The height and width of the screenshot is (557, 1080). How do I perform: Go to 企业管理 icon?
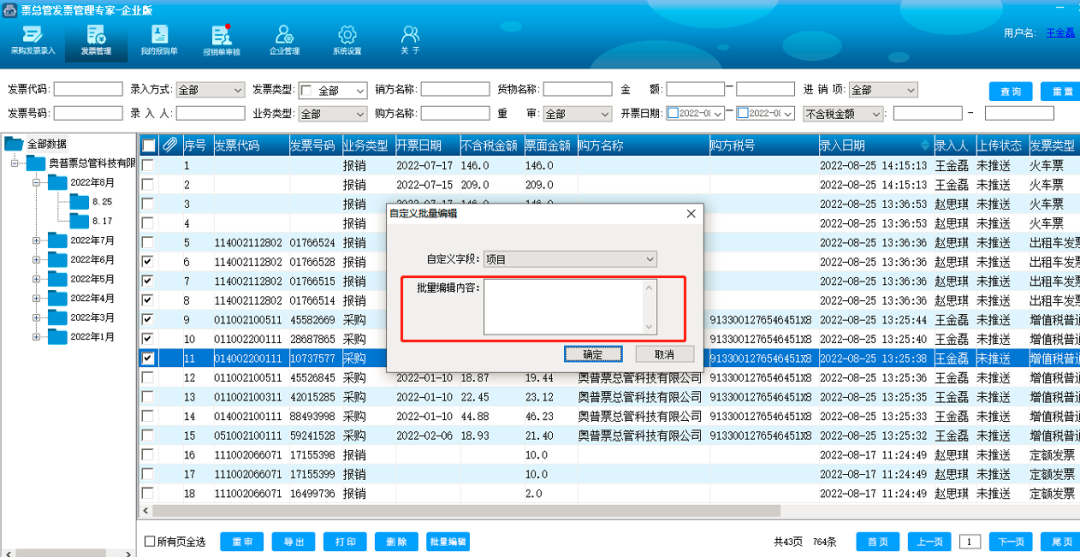(x=284, y=40)
